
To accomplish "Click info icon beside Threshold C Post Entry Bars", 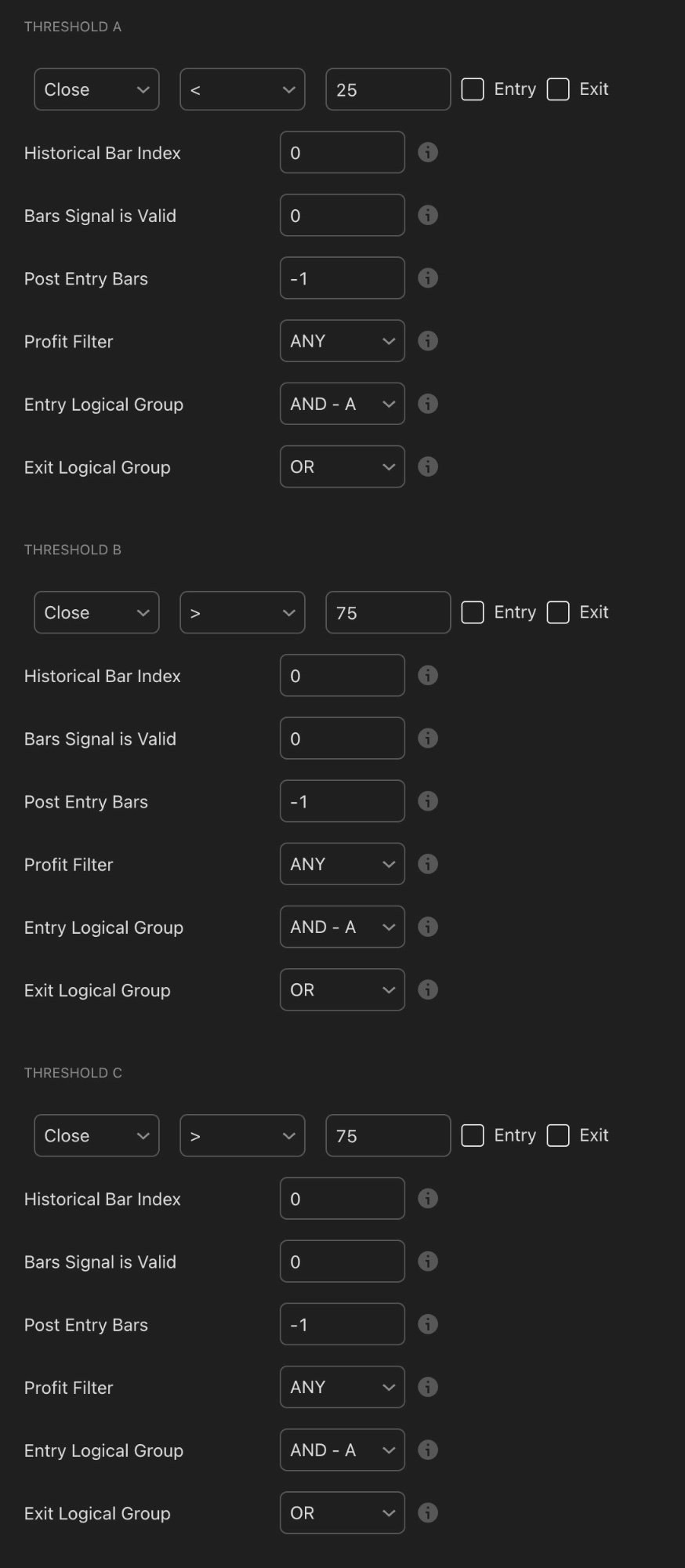I will [428, 1323].
